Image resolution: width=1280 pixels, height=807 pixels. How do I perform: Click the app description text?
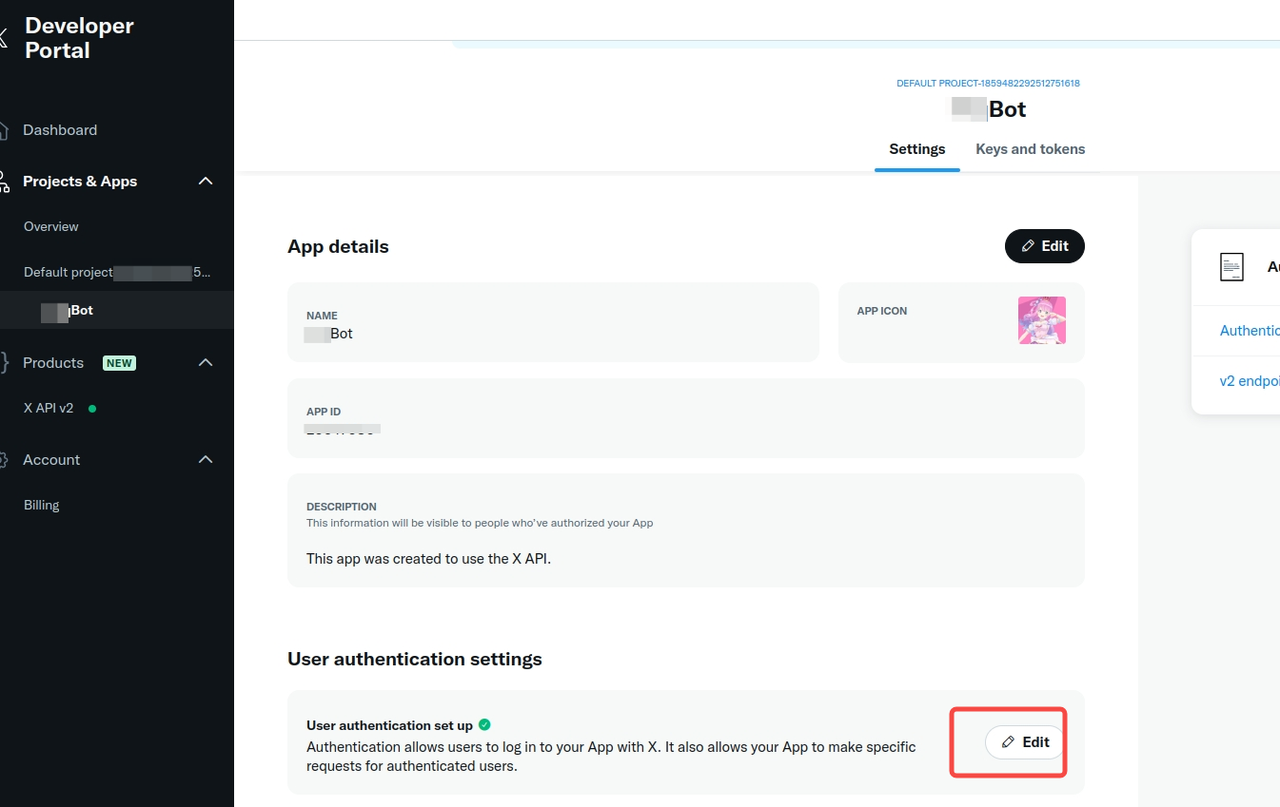[429, 559]
